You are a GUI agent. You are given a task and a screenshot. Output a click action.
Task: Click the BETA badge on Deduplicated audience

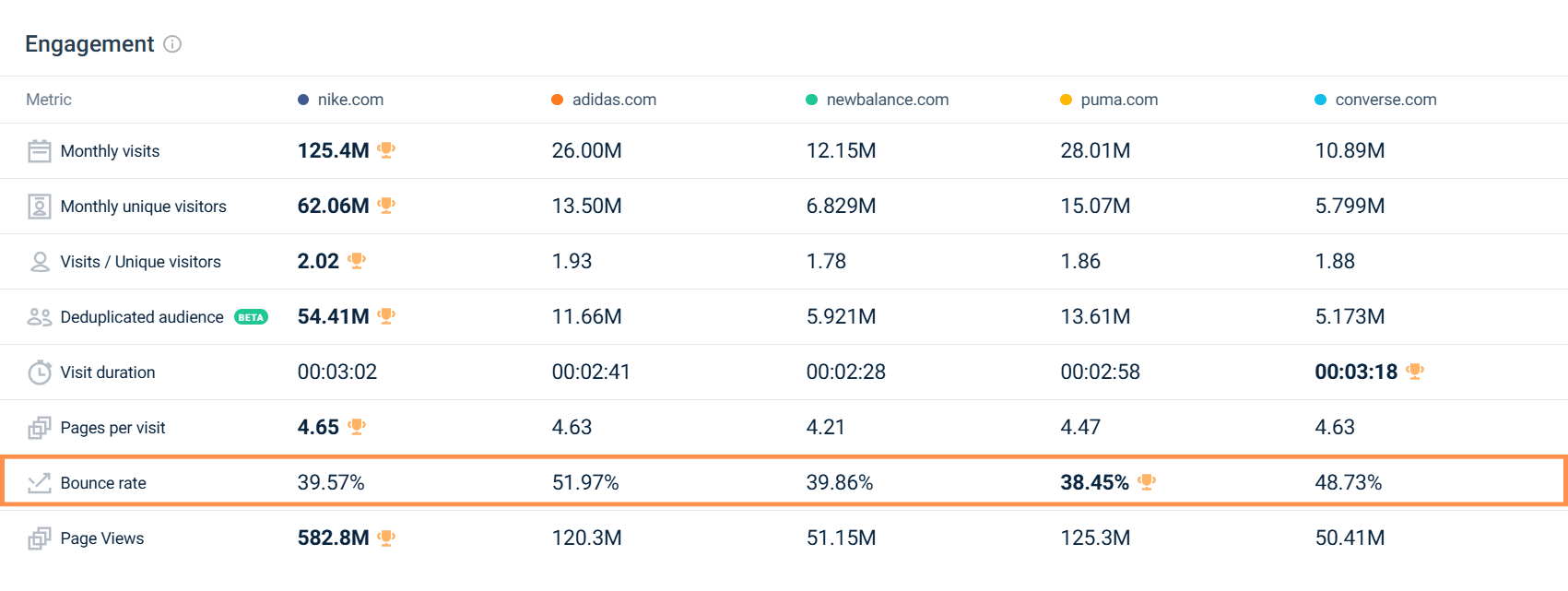(x=251, y=317)
